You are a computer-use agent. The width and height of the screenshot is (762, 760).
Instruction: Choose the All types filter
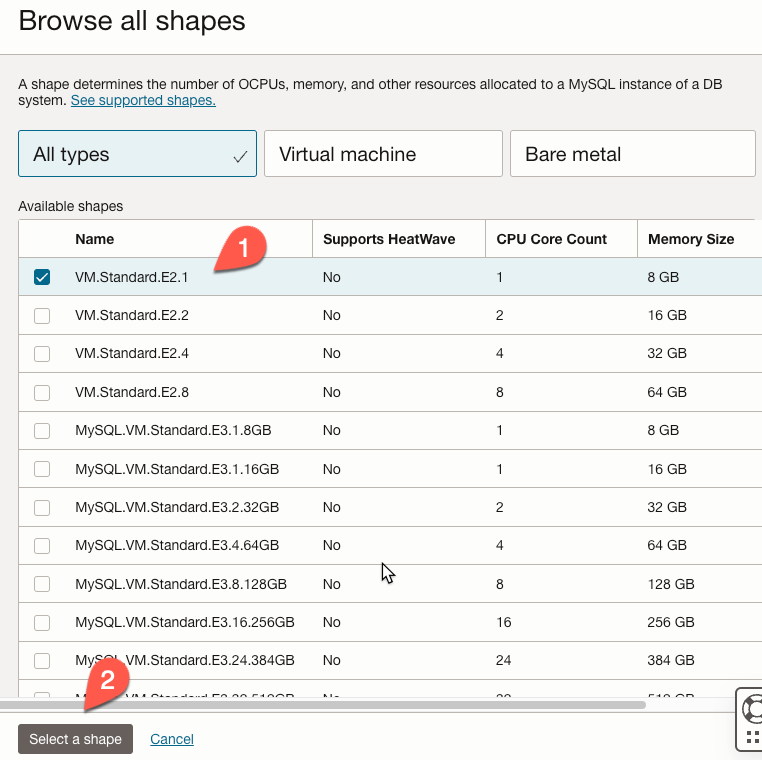point(138,154)
